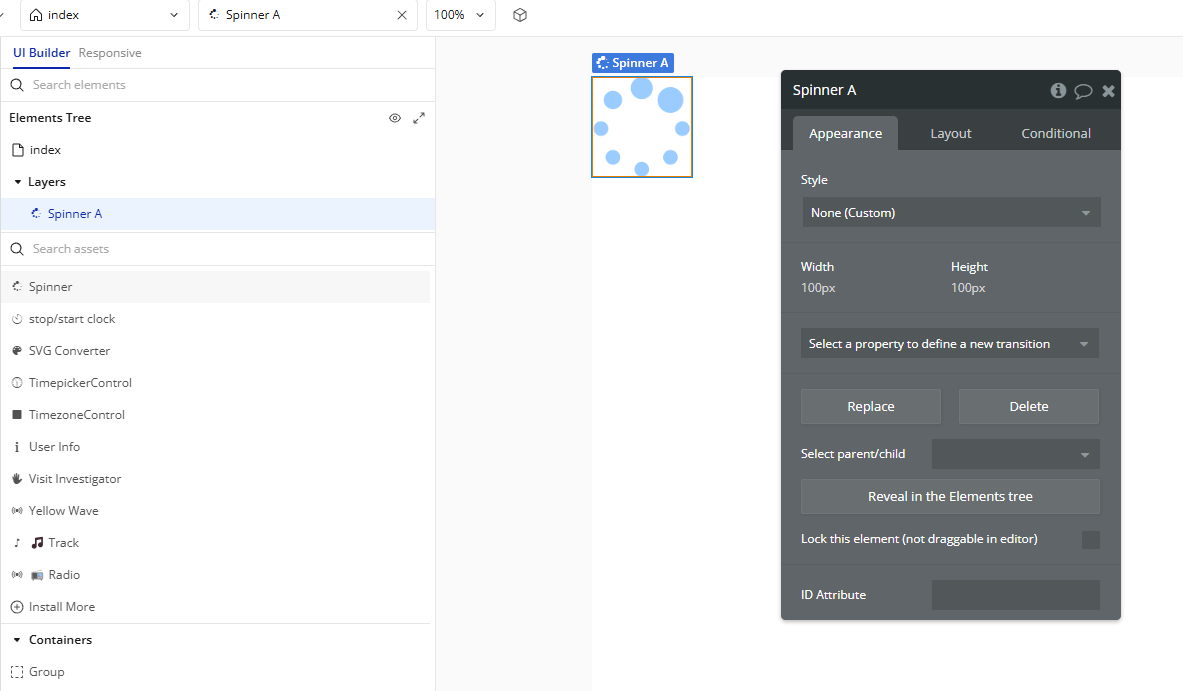Click the Visit Investigator hand icon

[17, 478]
